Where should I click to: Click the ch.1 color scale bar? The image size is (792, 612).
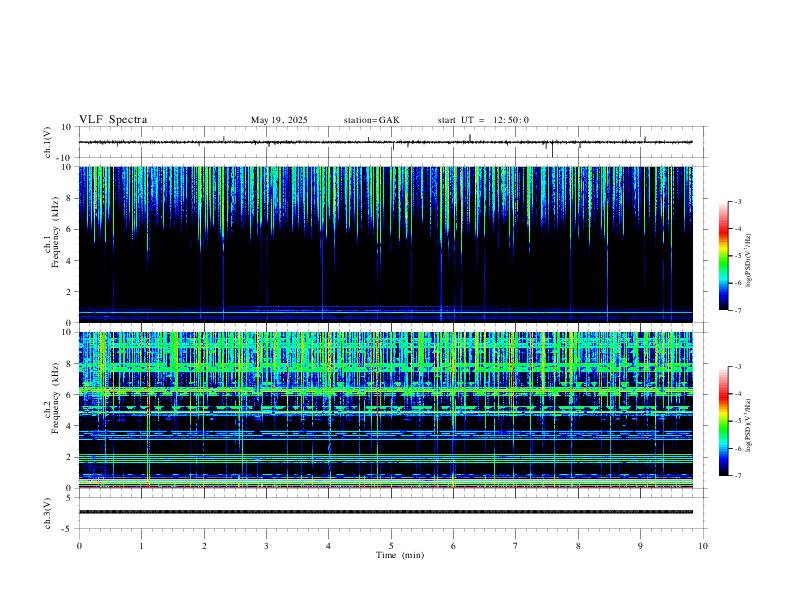[x=723, y=256]
